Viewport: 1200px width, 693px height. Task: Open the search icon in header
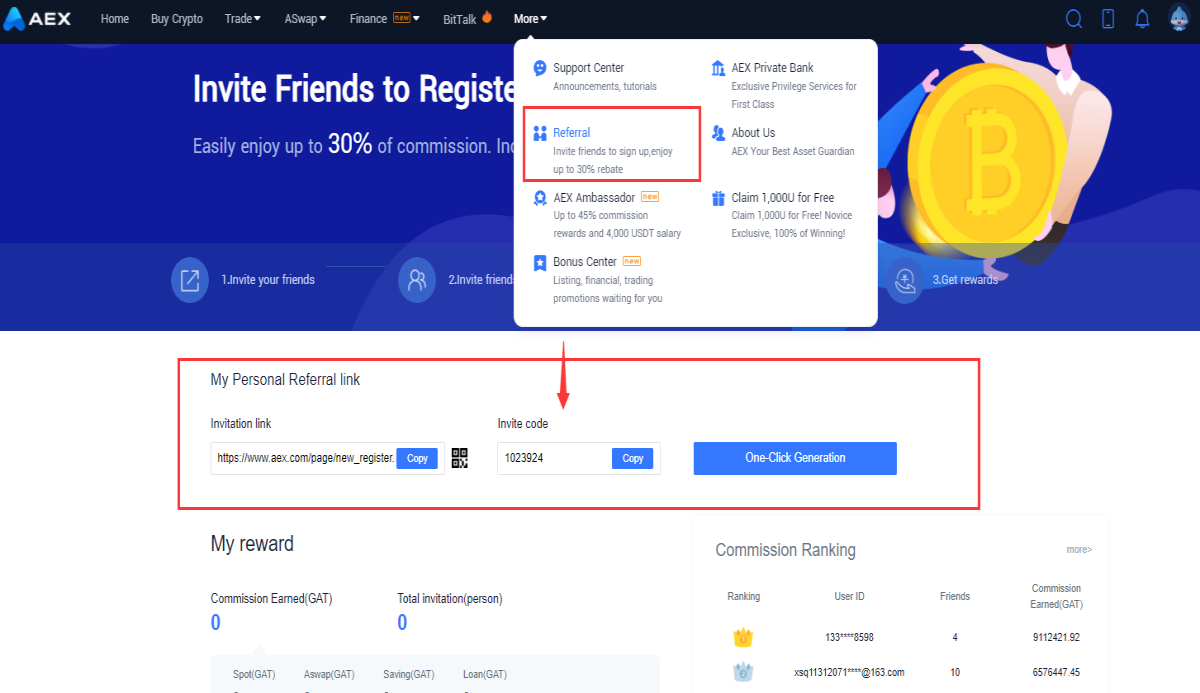[x=1074, y=19]
